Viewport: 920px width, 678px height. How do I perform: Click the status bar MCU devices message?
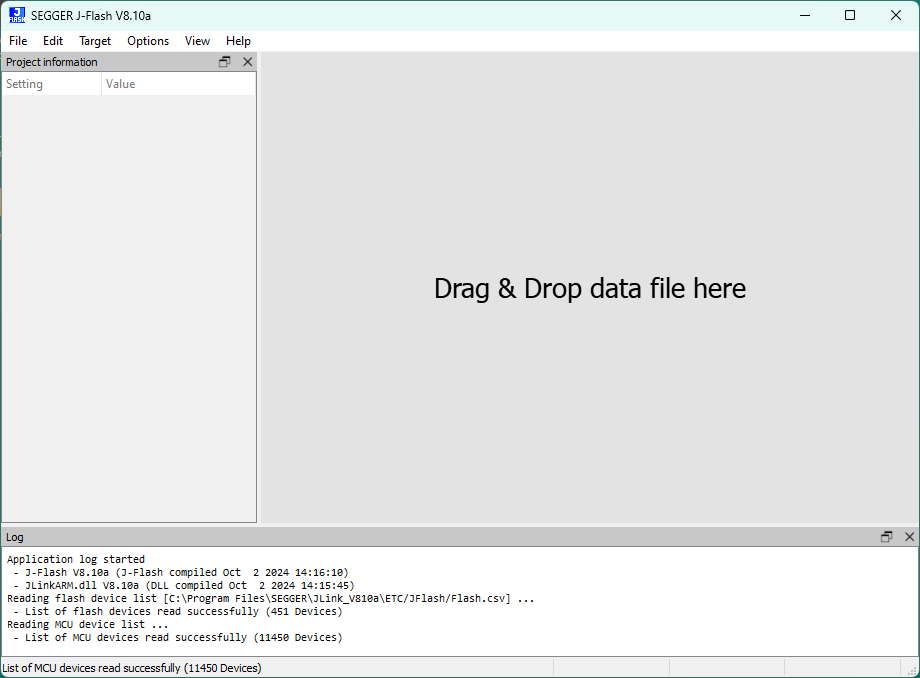(x=132, y=668)
